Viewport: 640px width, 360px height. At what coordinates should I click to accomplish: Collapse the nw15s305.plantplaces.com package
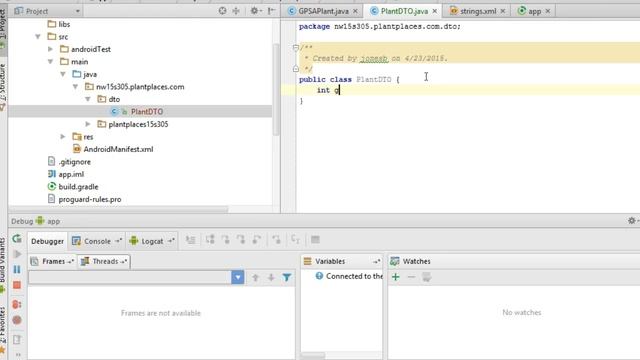pos(76,87)
